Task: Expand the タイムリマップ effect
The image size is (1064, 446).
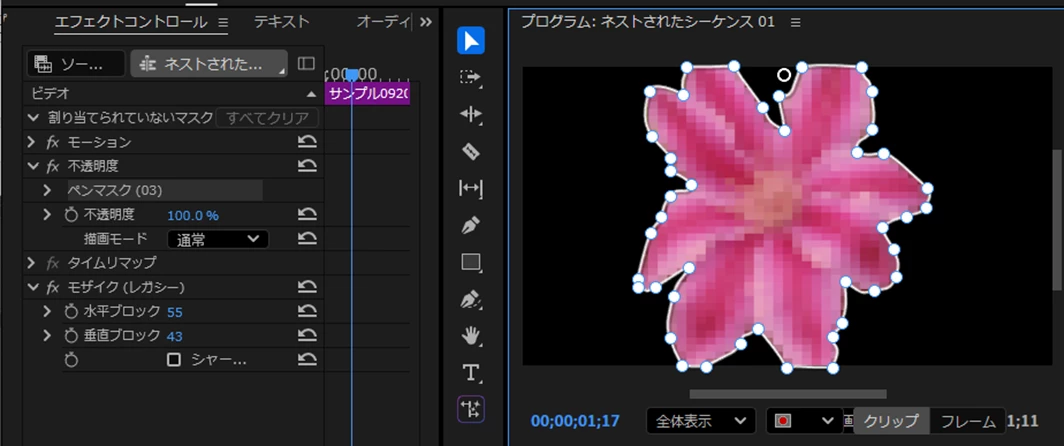Action: click(31, 262)
